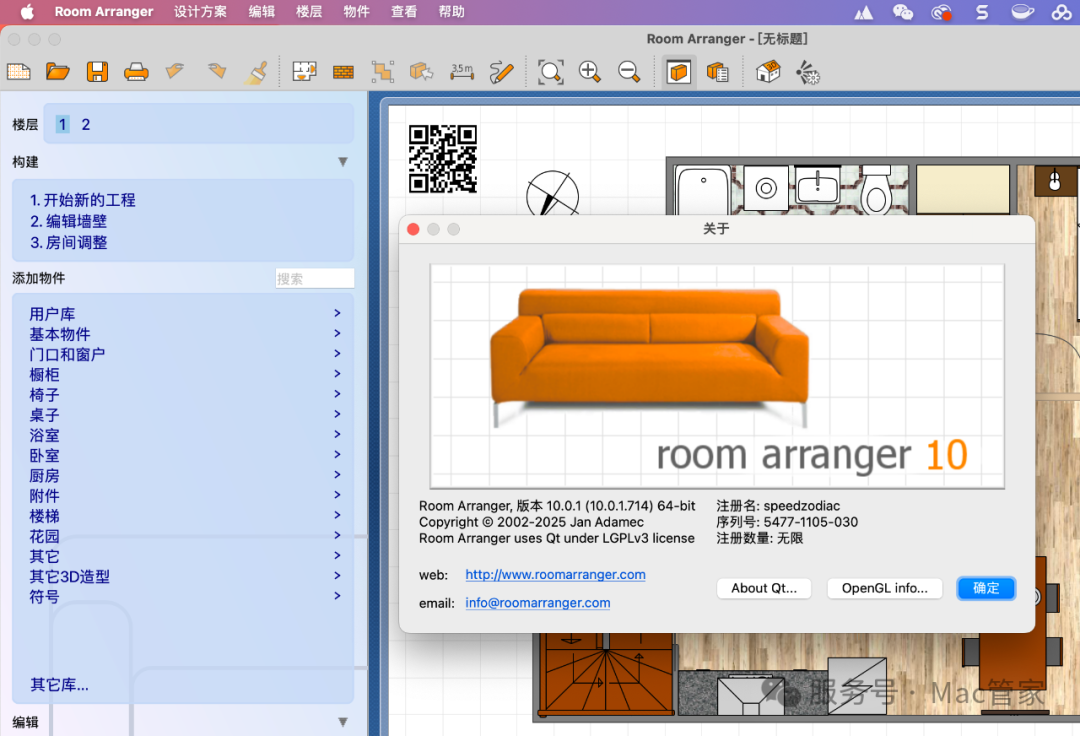Expand the 用户库 category arrow
Viewport: 1080px width, 736px height.
pyautogui.click(x=337, y=313)
